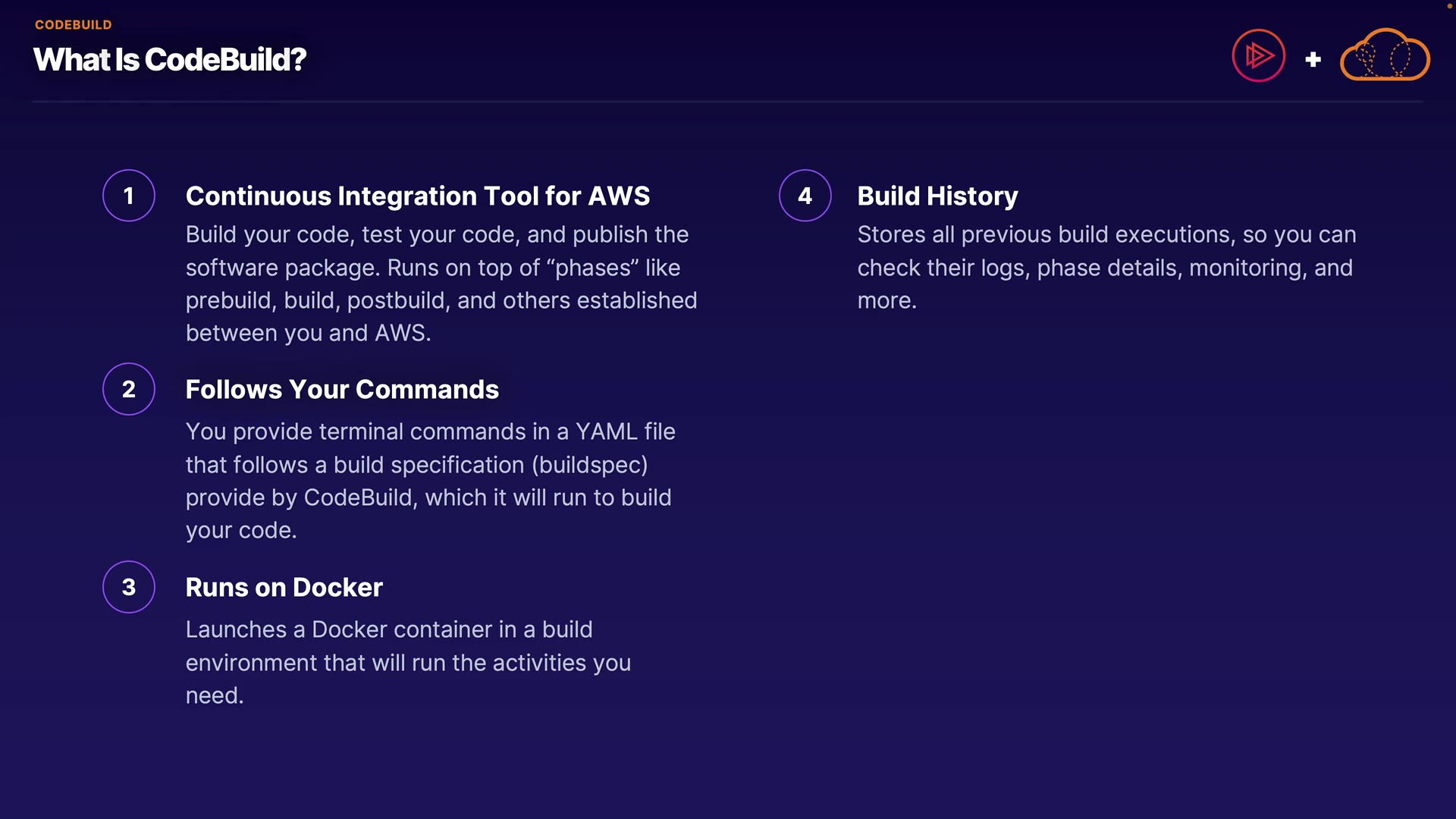Click the horizontal divider below the title

(x=728, y=101)
